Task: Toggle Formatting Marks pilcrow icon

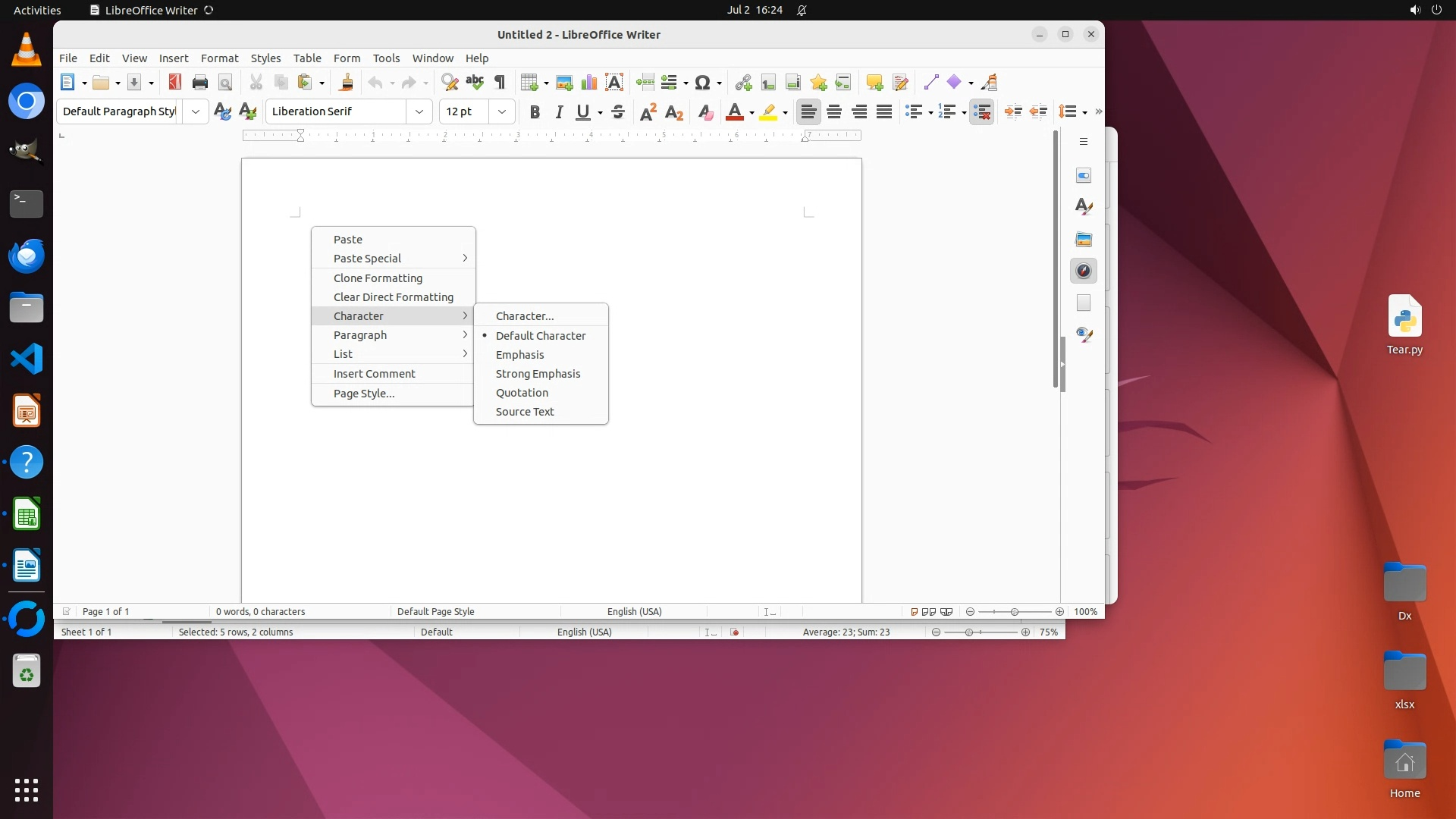Action: coord(500,83)
